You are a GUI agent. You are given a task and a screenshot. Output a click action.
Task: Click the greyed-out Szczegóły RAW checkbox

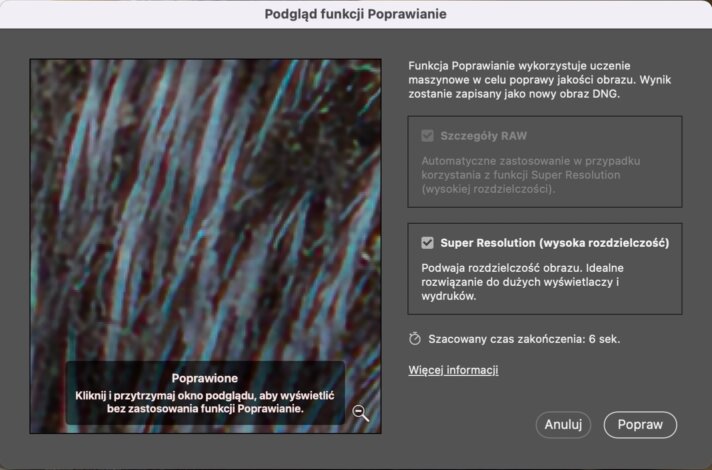pyautogui.click(x=428, y=136)
